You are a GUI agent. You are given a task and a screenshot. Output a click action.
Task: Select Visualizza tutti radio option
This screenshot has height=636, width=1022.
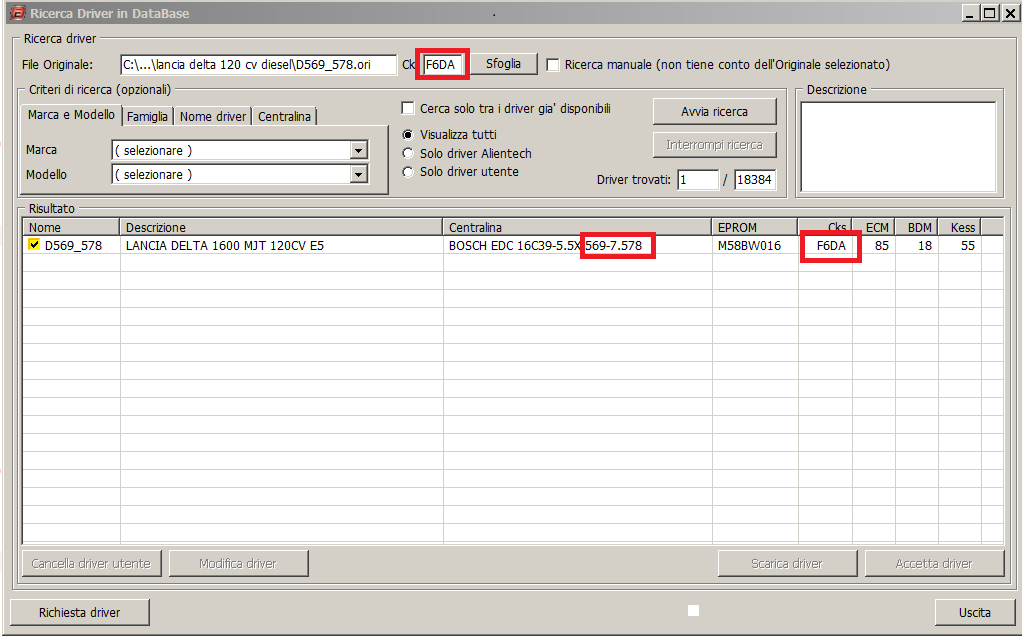pos(408,135)
